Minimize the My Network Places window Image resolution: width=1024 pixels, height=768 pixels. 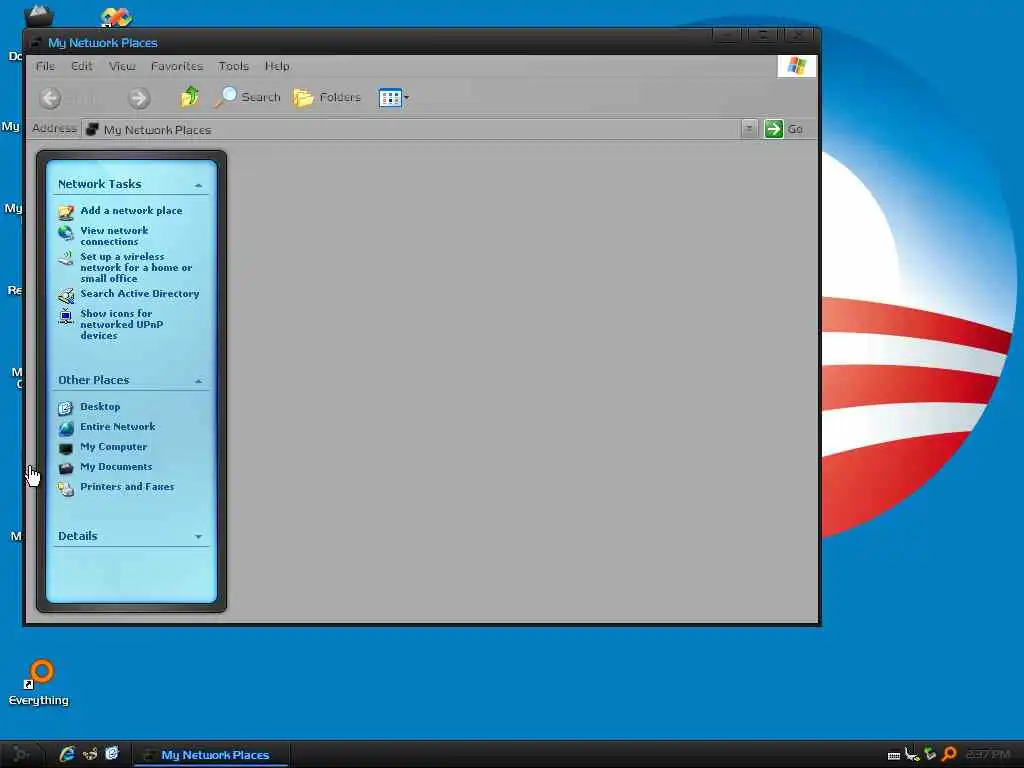coord(727,35)
